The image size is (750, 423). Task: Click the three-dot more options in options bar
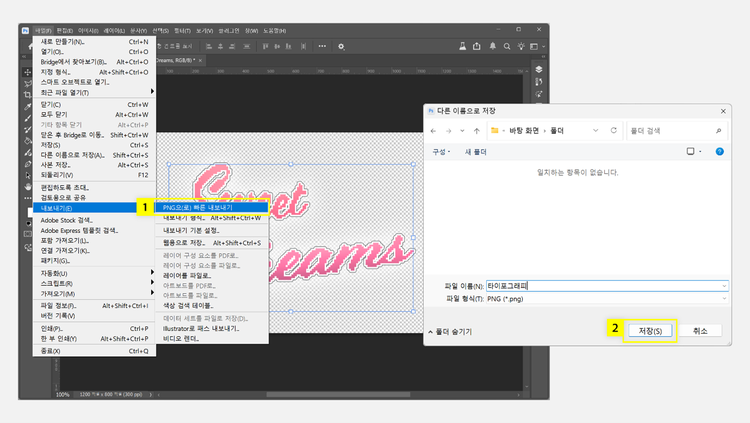click(x=322, y=46)
